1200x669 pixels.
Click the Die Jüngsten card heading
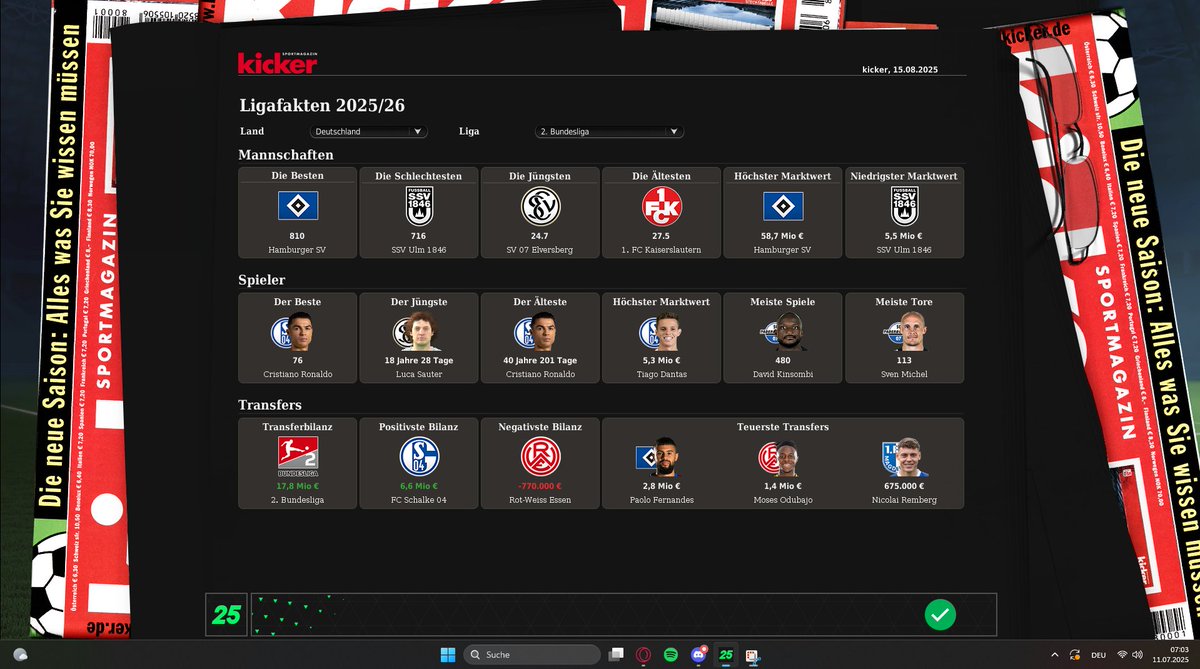point(540,176)
